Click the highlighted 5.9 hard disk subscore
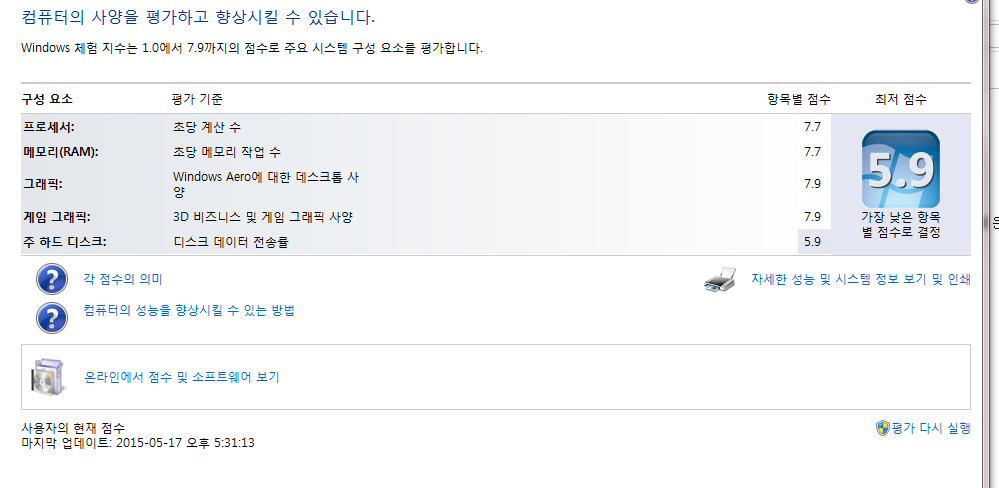 (x=812, y=241)
